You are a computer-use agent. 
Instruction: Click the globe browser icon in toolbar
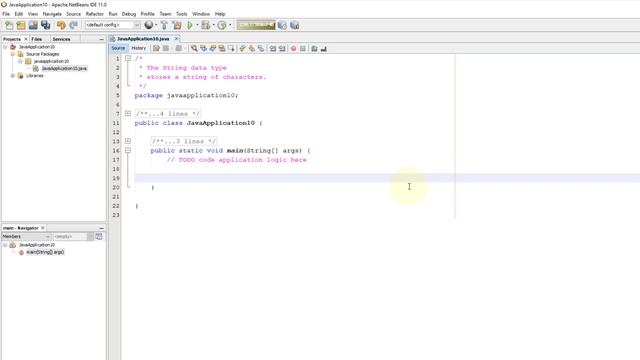tap(149, 25)
